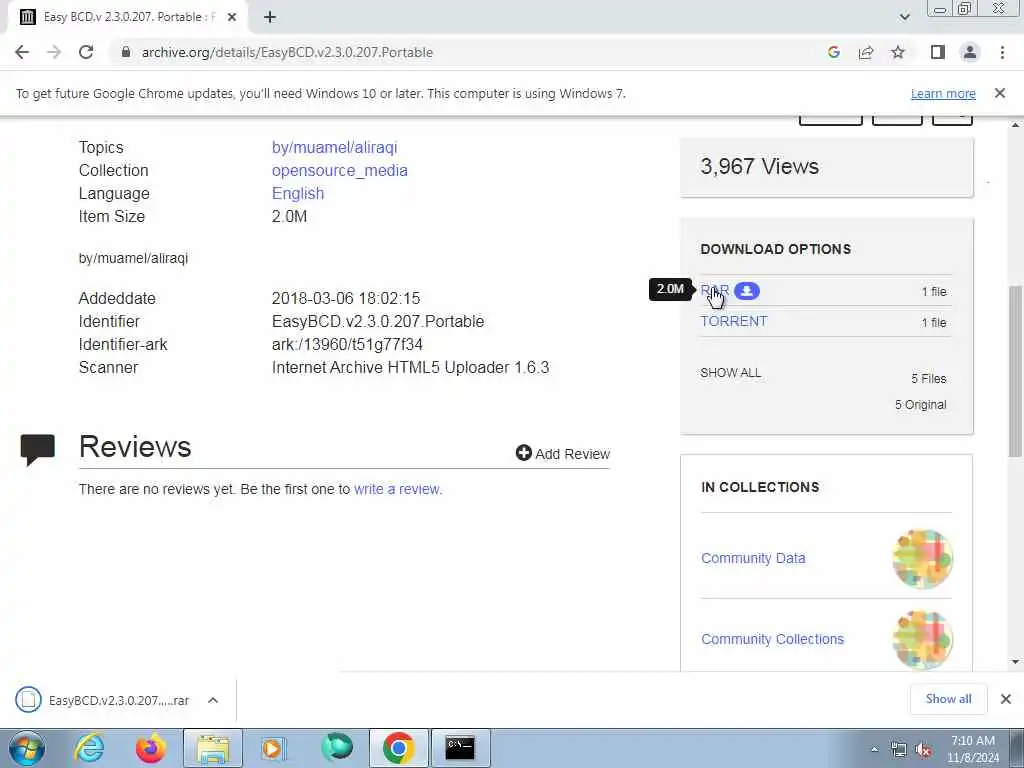The width and height of the screenshot is (1024, 768).
Task: Close the downloads bar
Action: tap(1006, 699)
